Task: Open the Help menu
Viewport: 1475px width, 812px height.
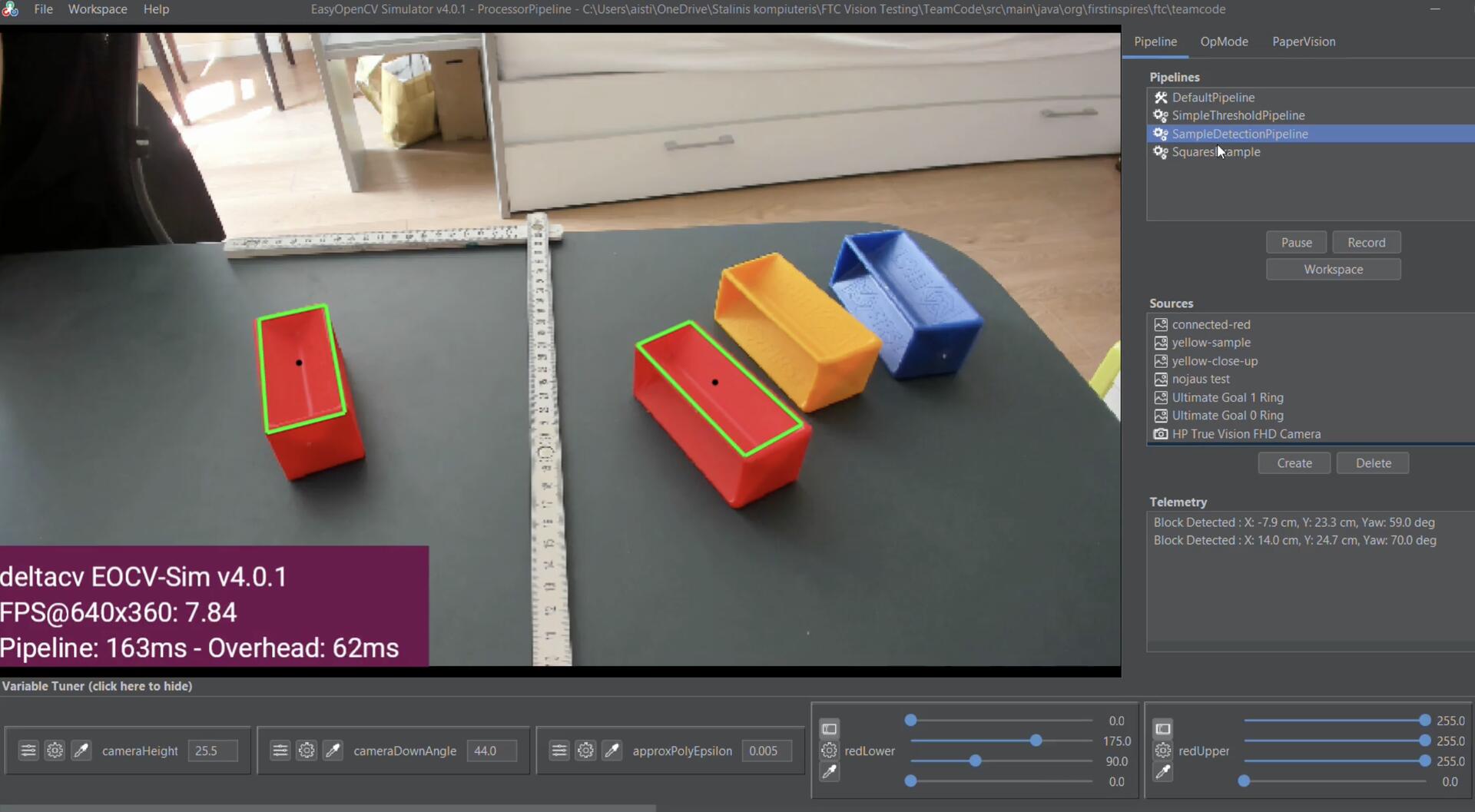Action: (156, 9)
